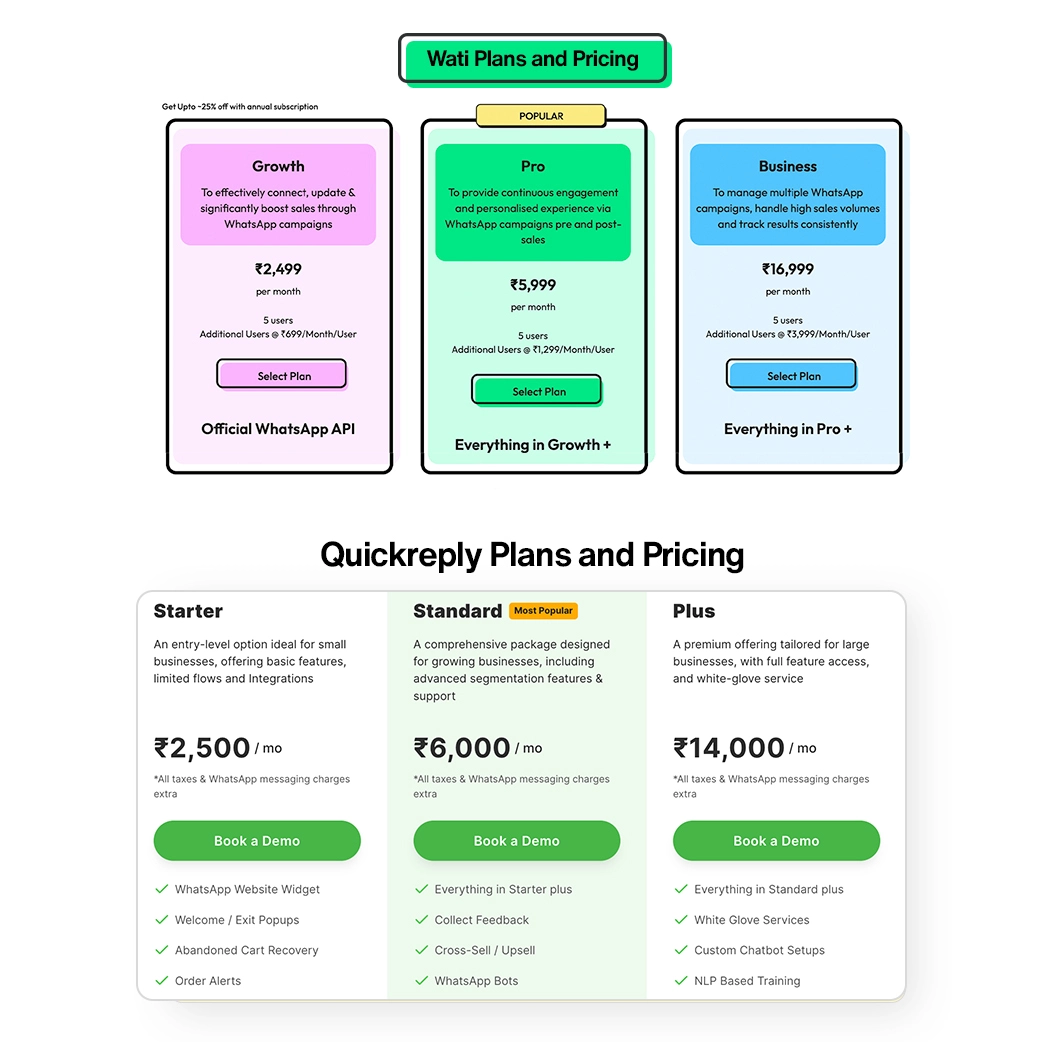Screen dimensions: 1042x1042
Task: Click the checkmark next to NLP Based Training
Action: click(681, 981)
